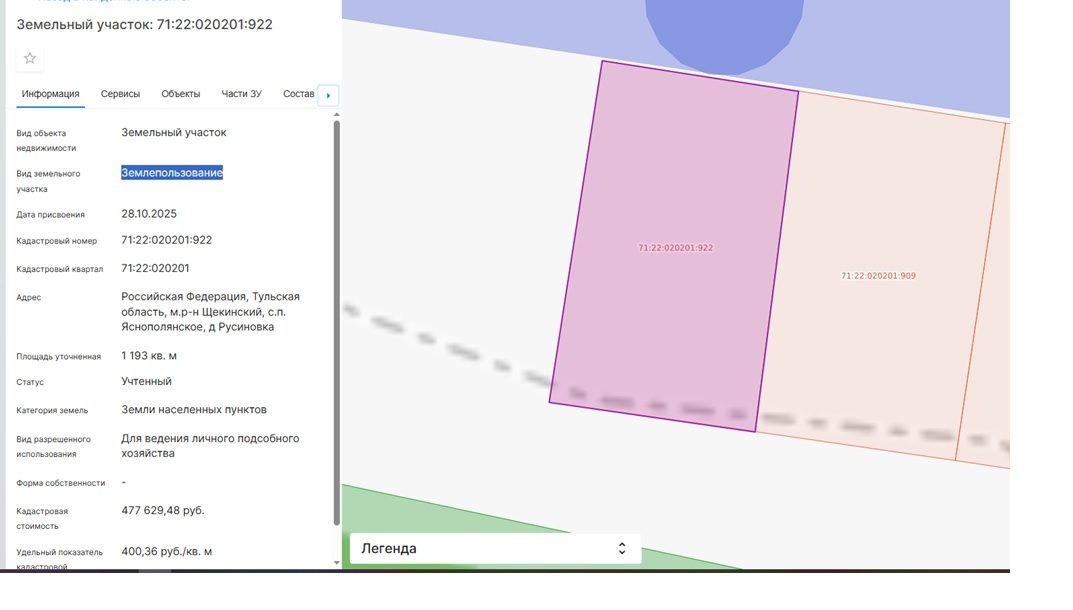Click status value Учтенный
1073x610 pixels.
tap(146, 381)
